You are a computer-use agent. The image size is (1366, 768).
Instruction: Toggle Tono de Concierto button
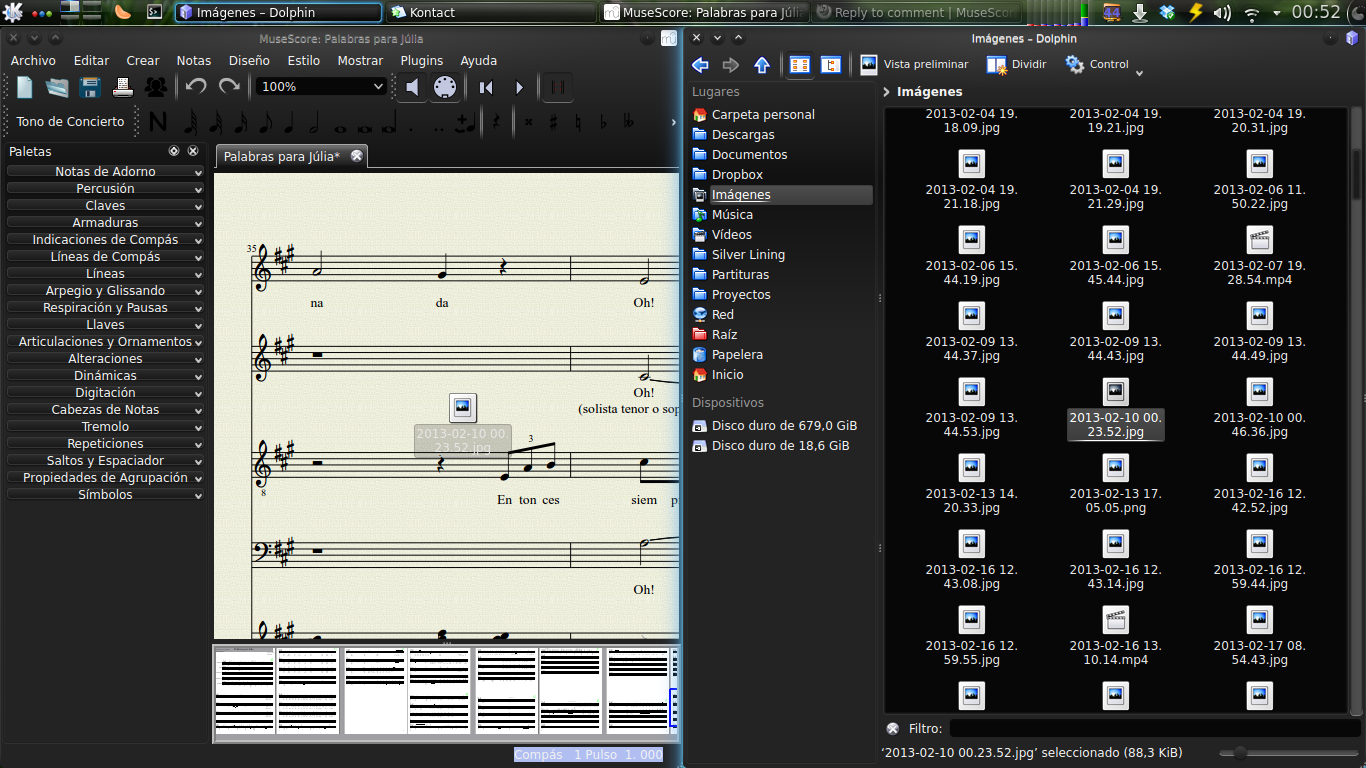click(70, 121)
